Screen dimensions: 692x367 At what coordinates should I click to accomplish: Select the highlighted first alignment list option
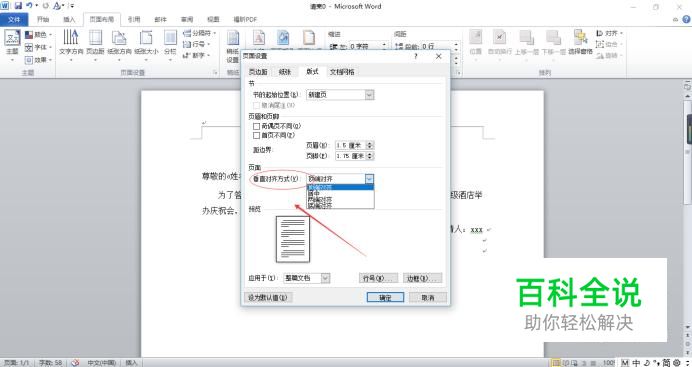pos(340,187)
